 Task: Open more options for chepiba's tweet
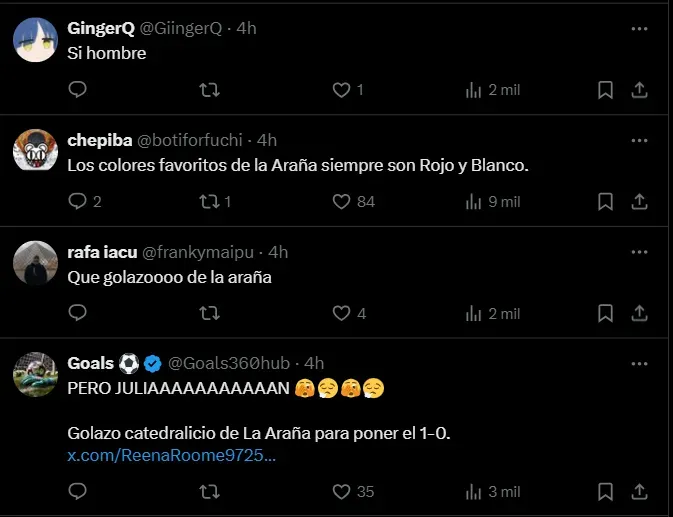click(x=639, y=140)
